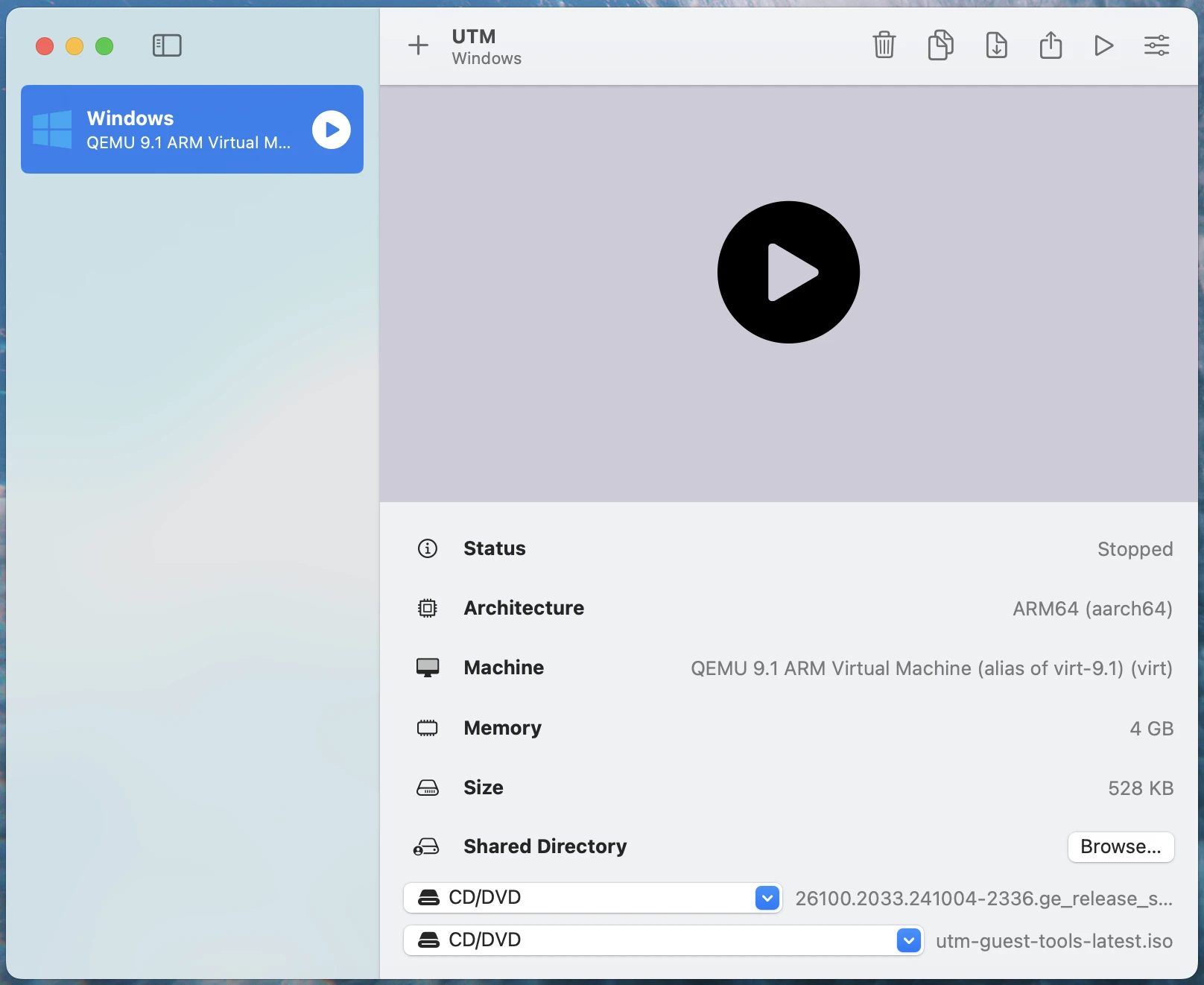
Task: Close the UTM window
Action: click(45, 46)
